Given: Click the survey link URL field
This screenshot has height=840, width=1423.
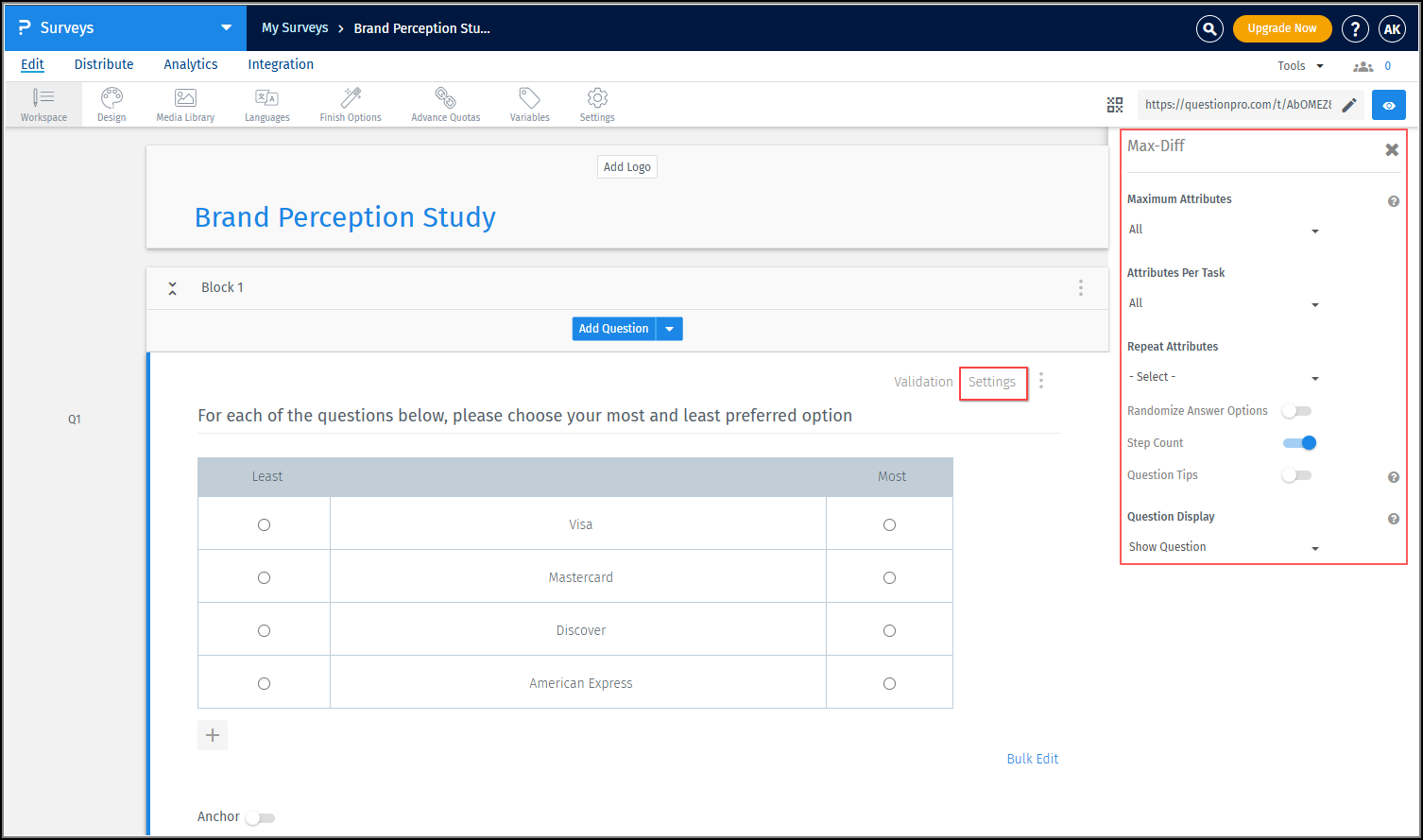Looking at the screenshot, I should pos(1238,104).
